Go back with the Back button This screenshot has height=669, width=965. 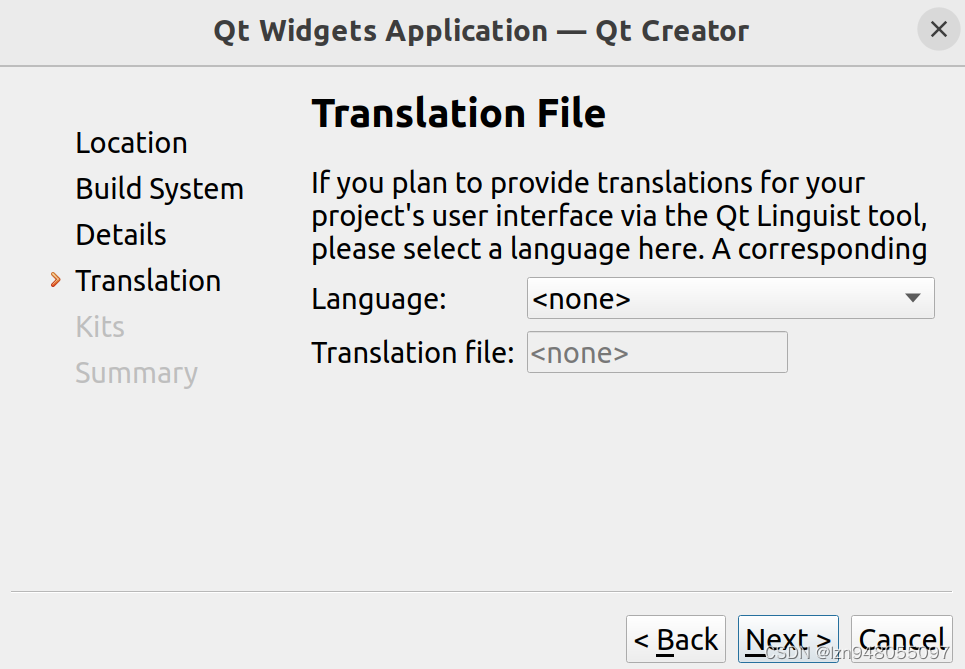click(676, 639)
